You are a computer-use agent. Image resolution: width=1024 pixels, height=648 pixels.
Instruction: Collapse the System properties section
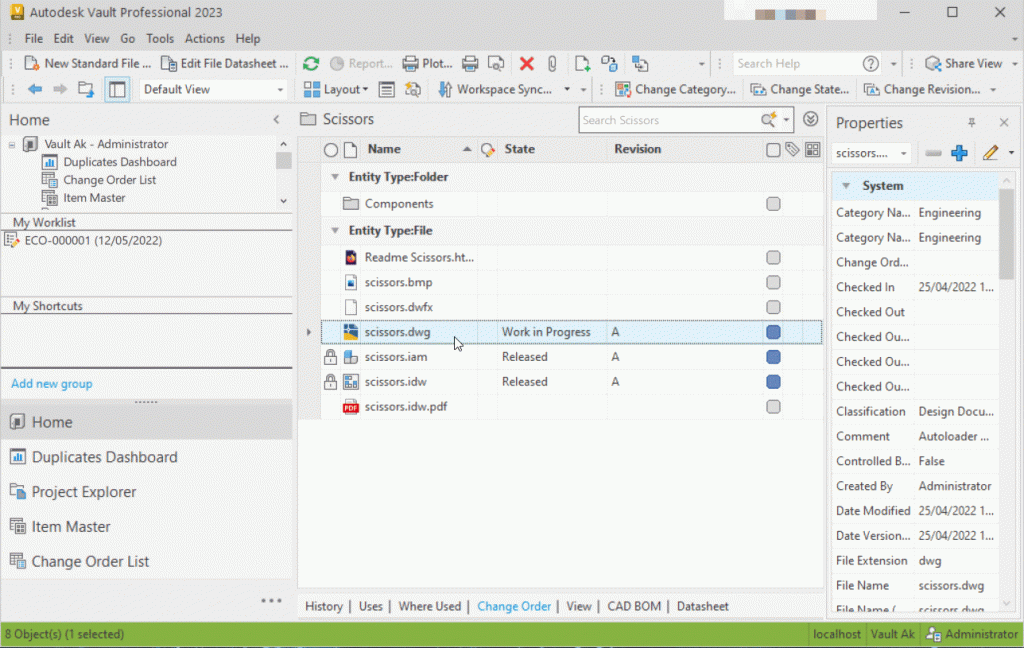846,186
